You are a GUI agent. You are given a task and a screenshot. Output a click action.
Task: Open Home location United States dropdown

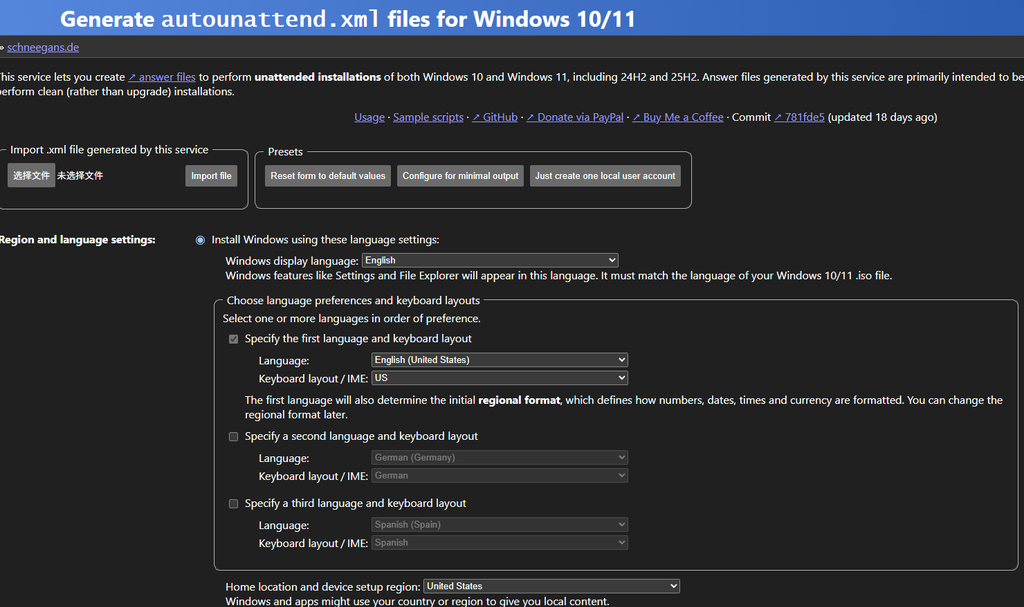click(x=552, y=586)
